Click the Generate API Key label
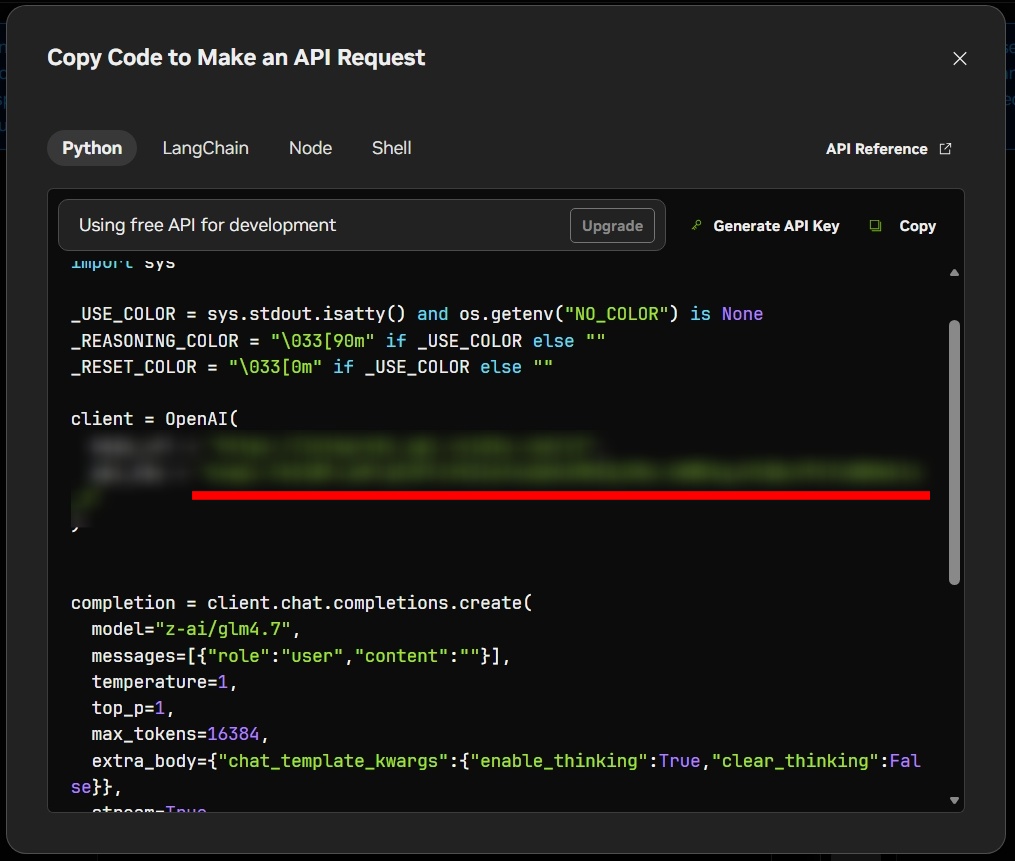 (776, 226)
